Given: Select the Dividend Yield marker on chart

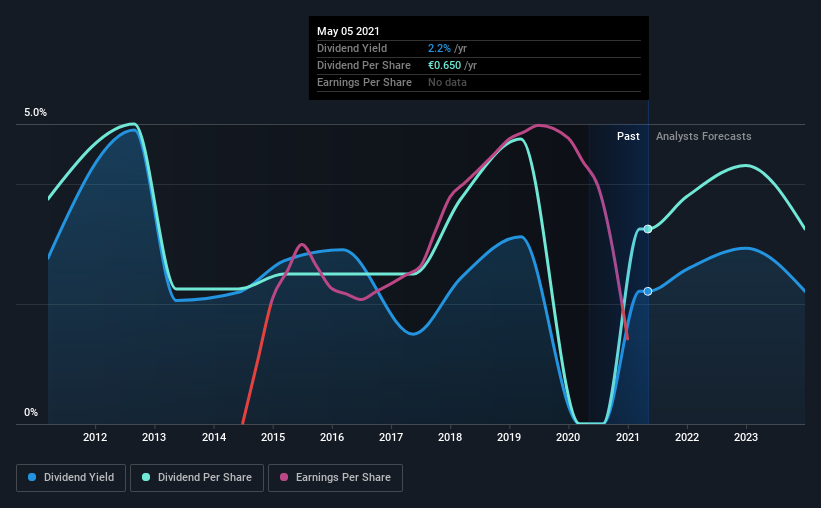Looking at the screenshot, I should click(648, 291).
